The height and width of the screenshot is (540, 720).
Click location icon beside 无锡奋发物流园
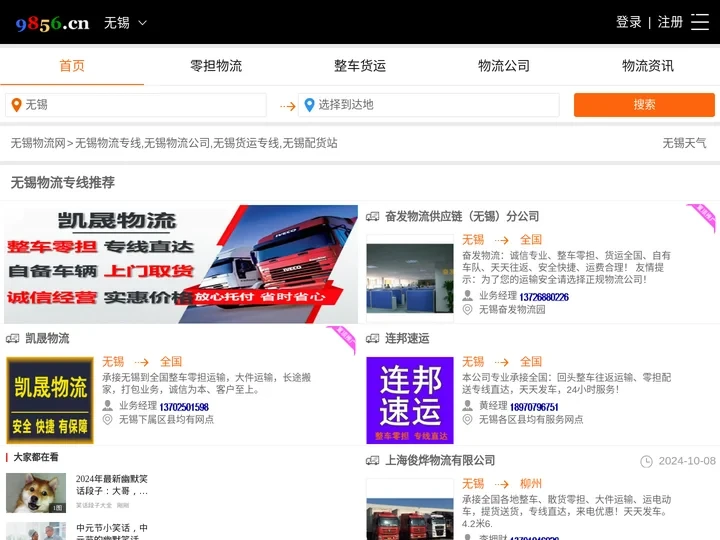point(467,309)
